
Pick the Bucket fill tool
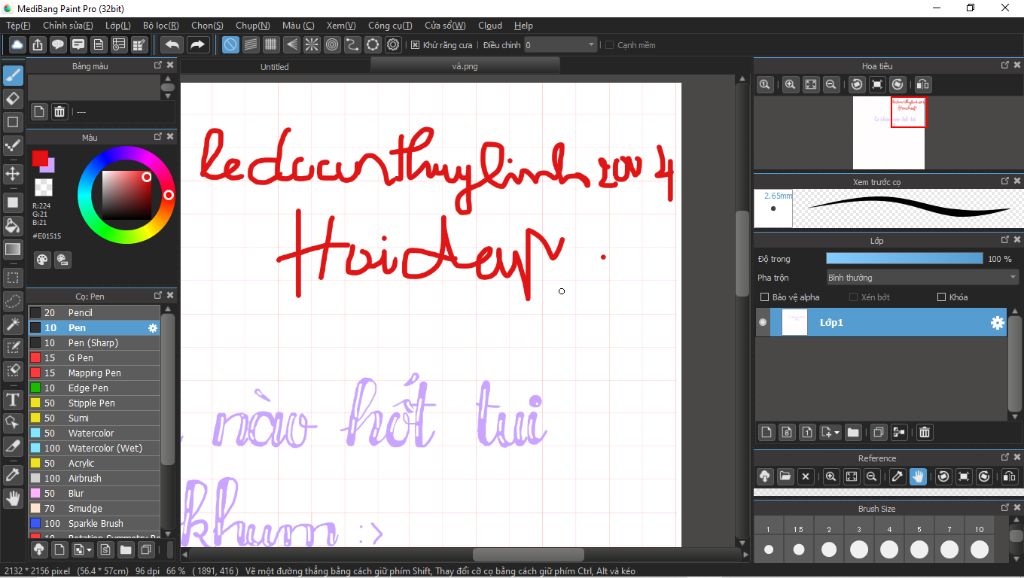[x=12, y=226]
